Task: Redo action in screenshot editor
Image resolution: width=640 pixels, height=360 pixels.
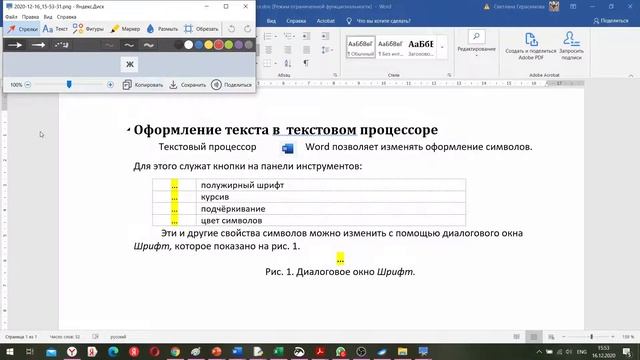Action: pos(247,29)
